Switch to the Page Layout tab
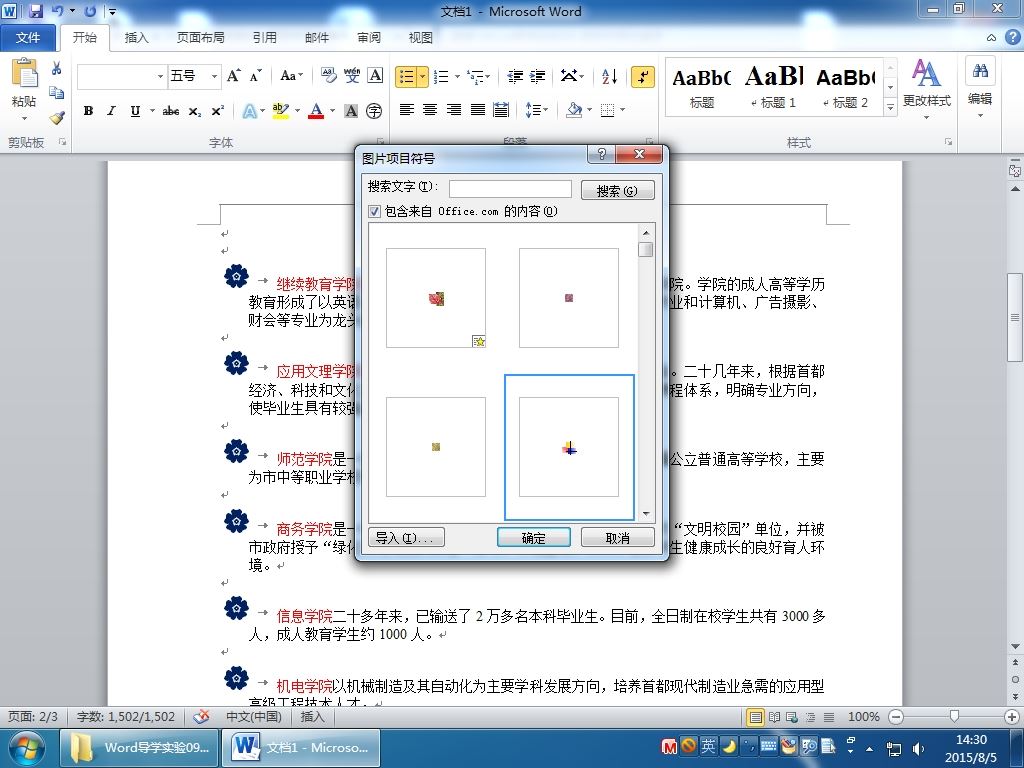This screenshot has width=1024, height=768. (200, 37)
